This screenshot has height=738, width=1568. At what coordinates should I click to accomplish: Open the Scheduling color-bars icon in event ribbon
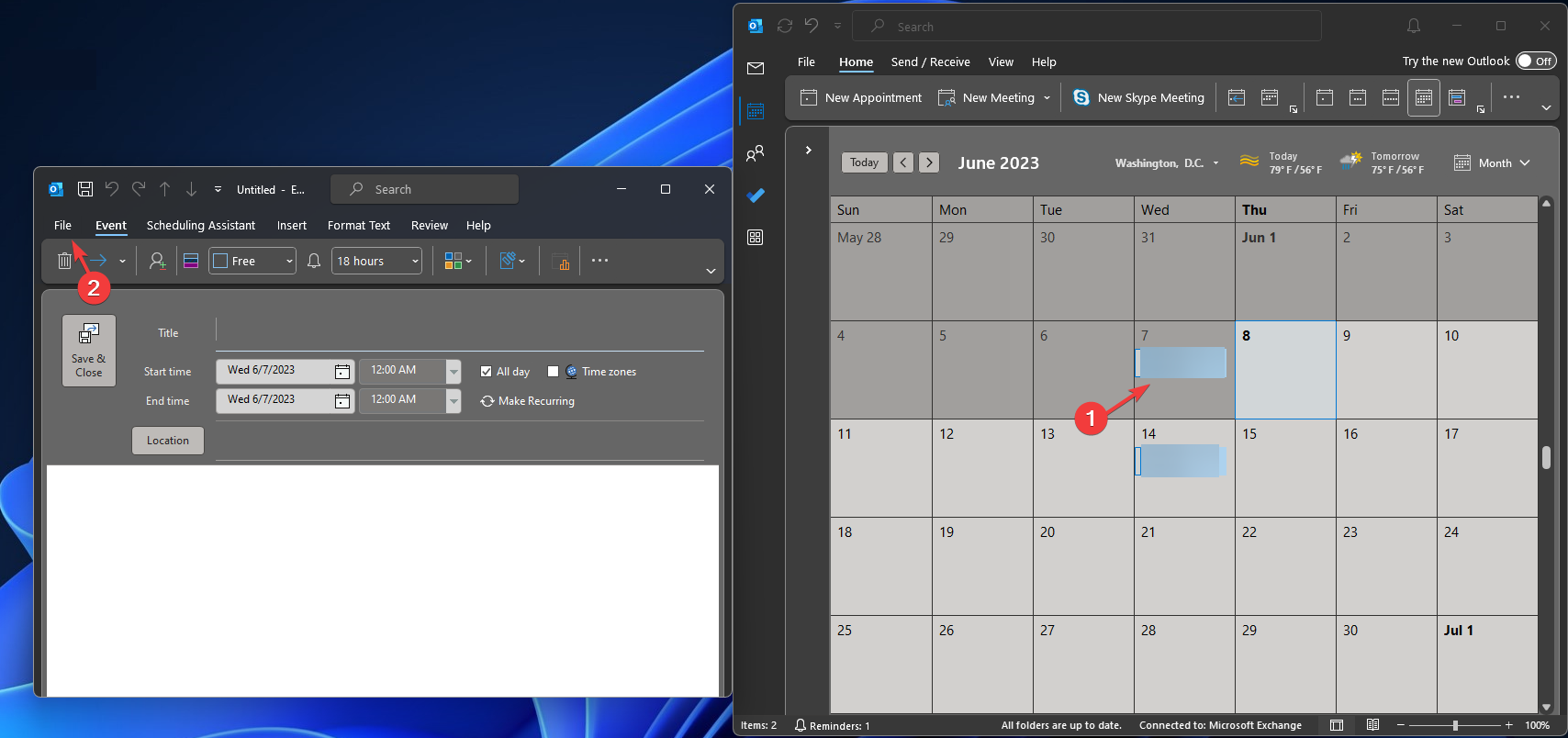[191, 261]
